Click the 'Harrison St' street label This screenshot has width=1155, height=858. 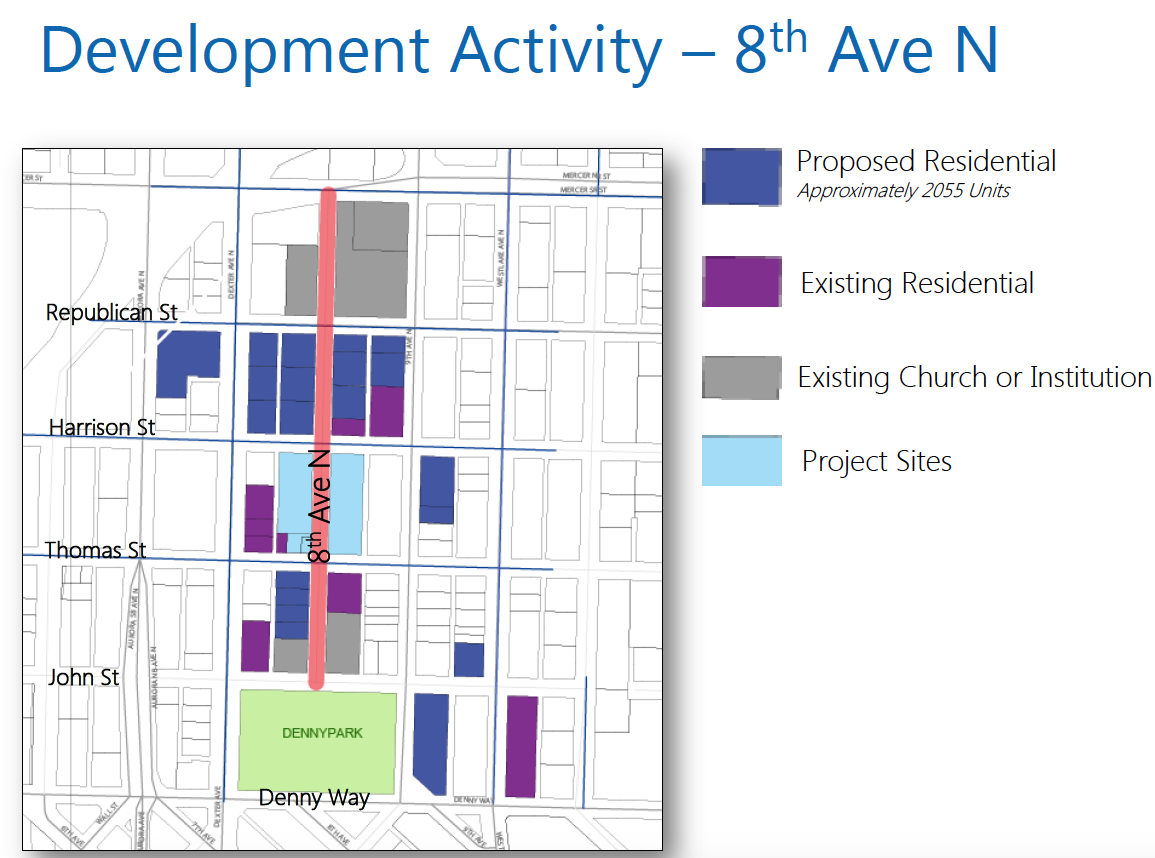point(103,427)
